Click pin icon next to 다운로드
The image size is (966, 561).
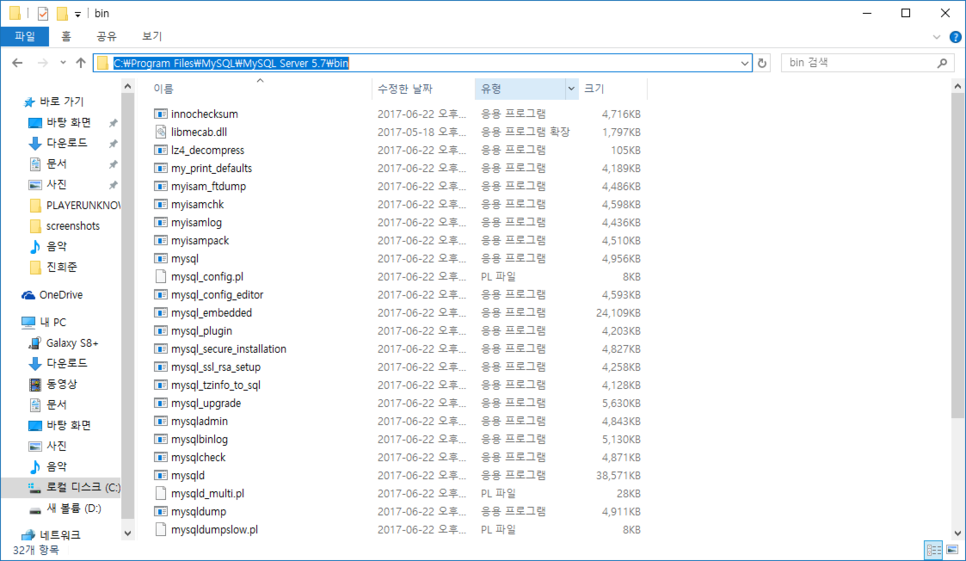pyautogui.click(x=113, y=143)
